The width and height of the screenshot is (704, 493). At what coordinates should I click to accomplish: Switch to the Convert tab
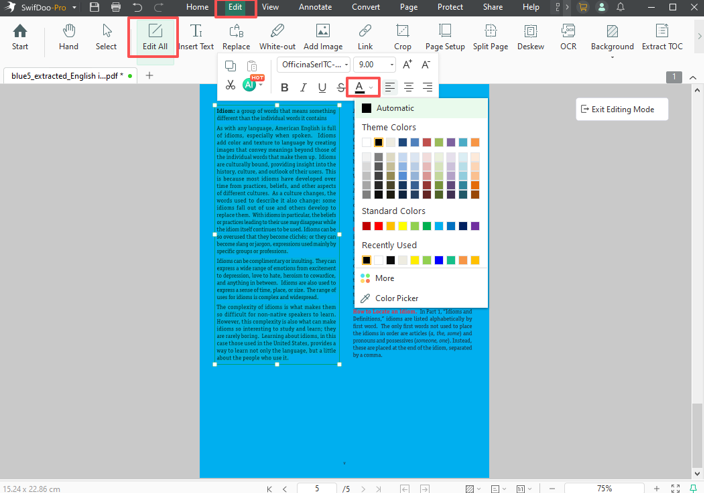(x=365, y=7)
